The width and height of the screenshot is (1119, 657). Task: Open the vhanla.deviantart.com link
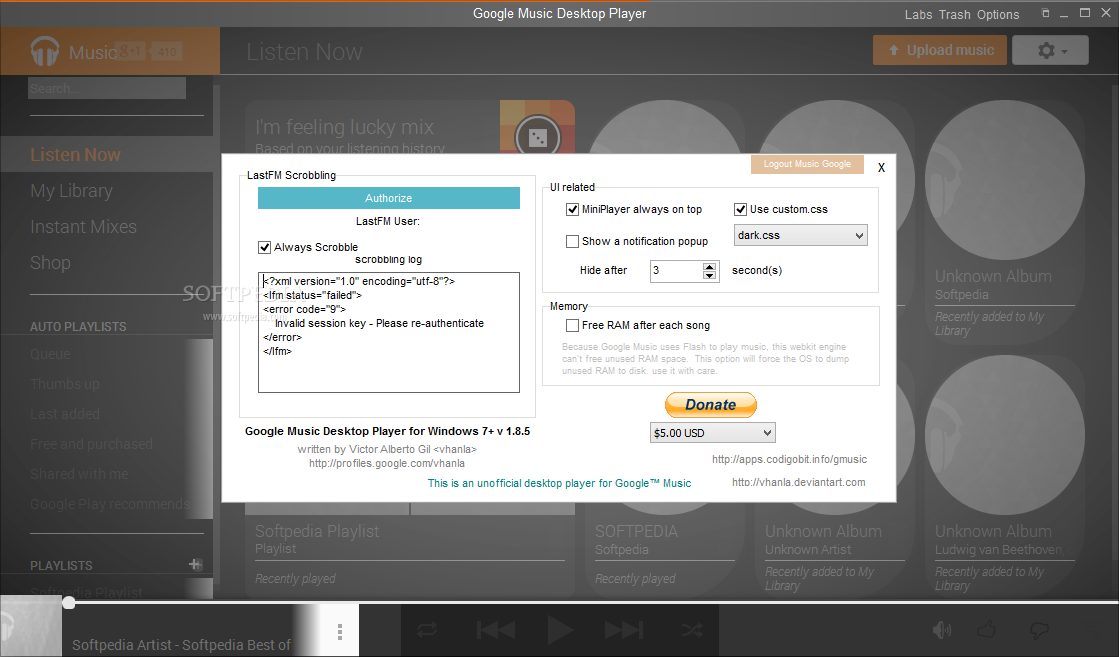coord(799,482)
